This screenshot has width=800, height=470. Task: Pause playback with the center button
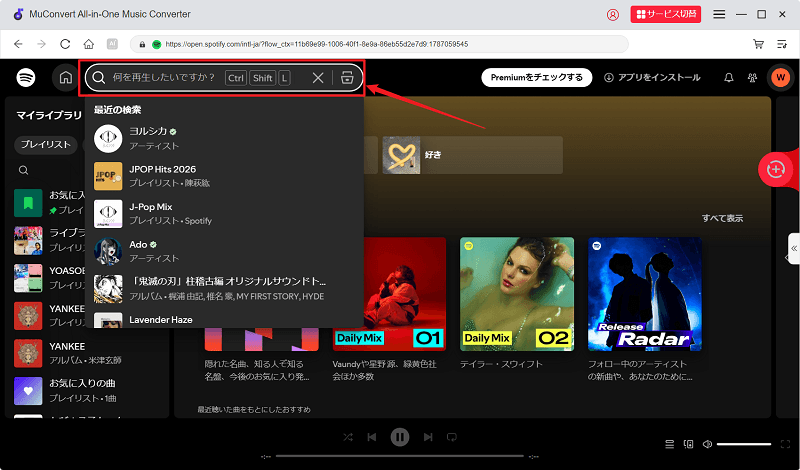coord(400,437)
